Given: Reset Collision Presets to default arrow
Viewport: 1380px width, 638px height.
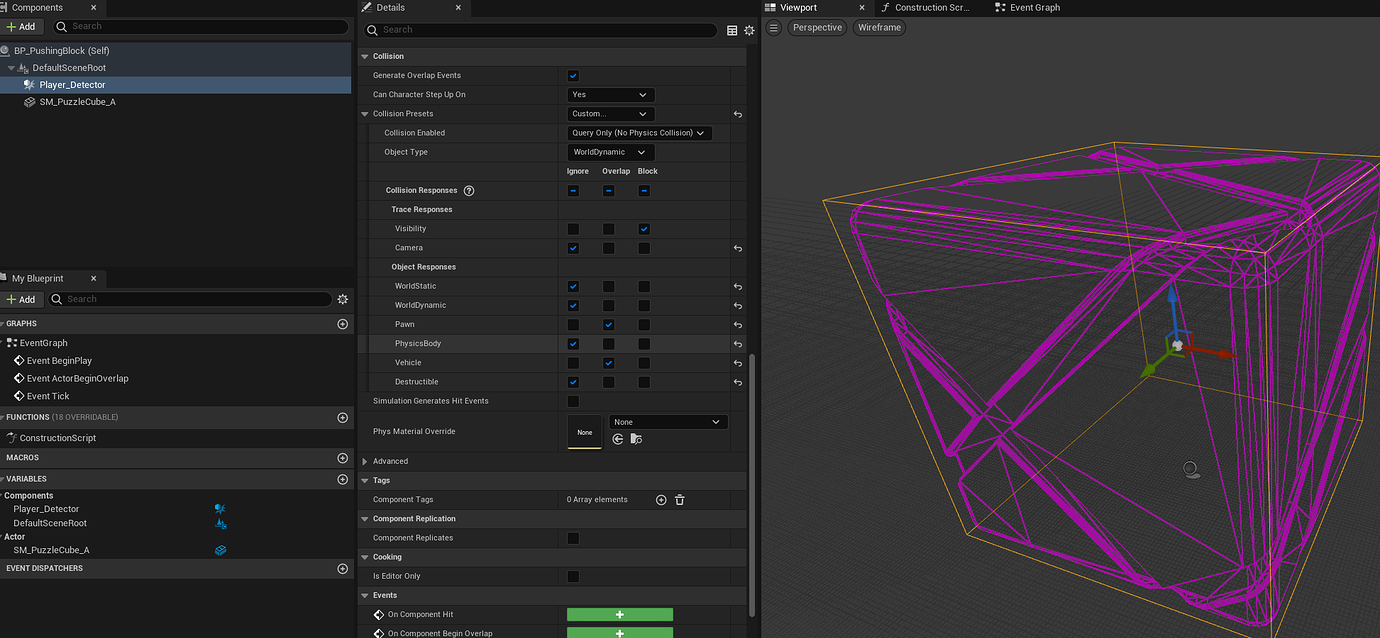Looking at the screenshot, I should (738, 114).
